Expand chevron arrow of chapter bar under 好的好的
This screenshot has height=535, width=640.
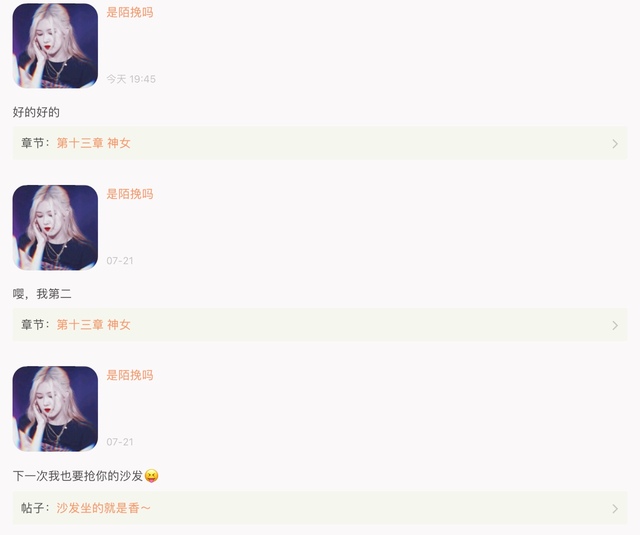click(x=615, y=143)
